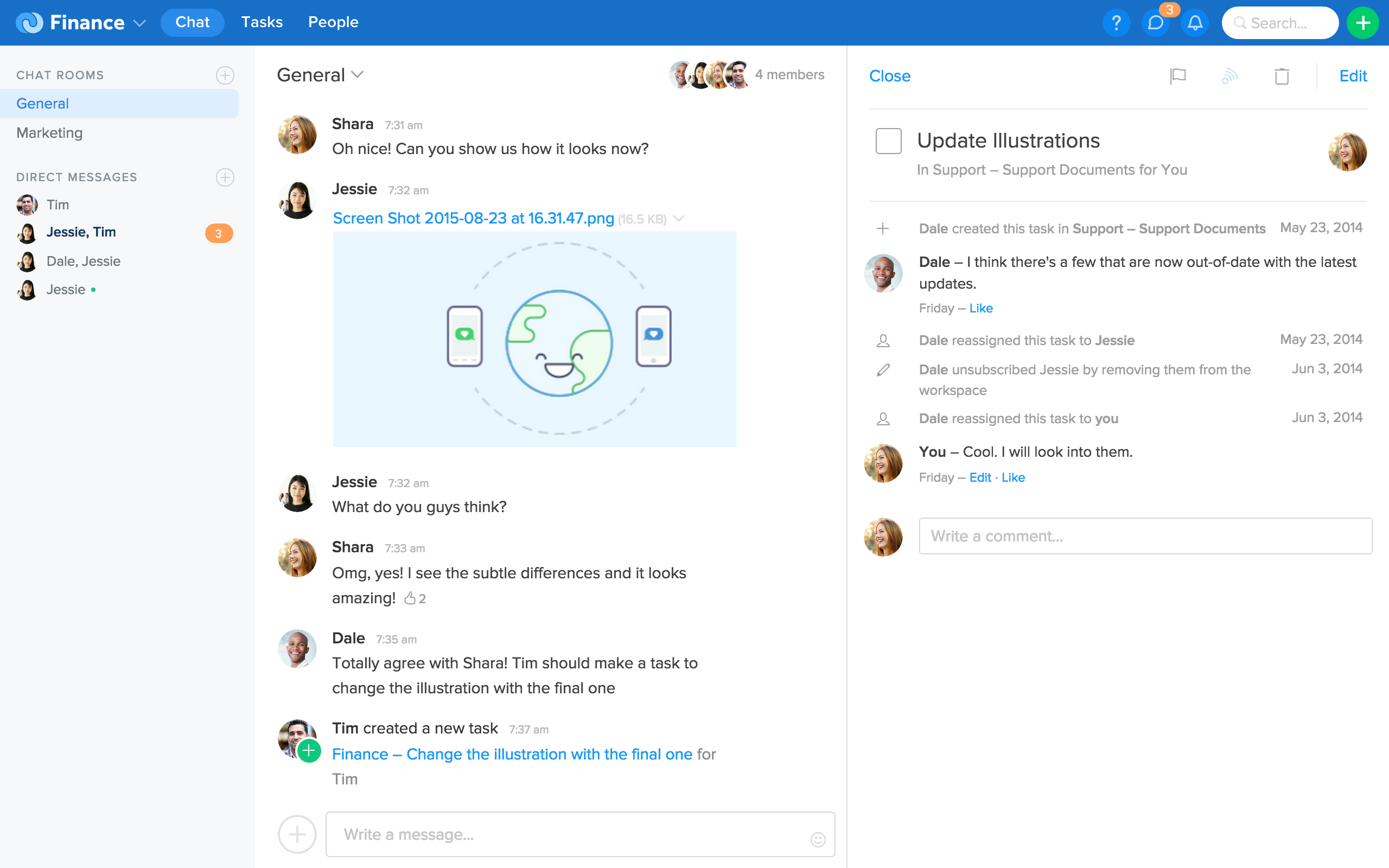Click the flag icon in task panel
Screen dimensions: 1389x868
coord(1178,76)
